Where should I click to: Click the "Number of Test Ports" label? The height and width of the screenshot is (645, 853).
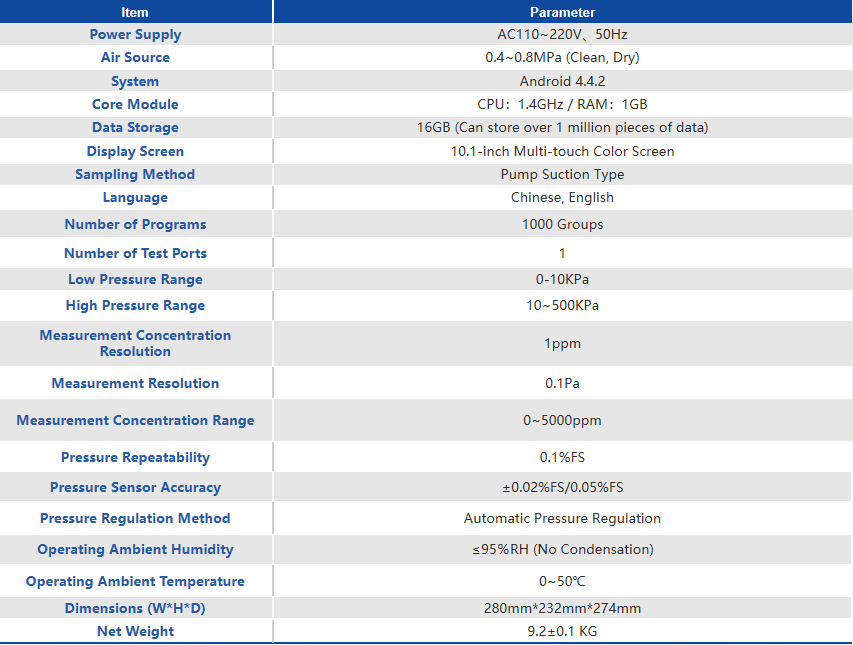[x=135, y=253]
